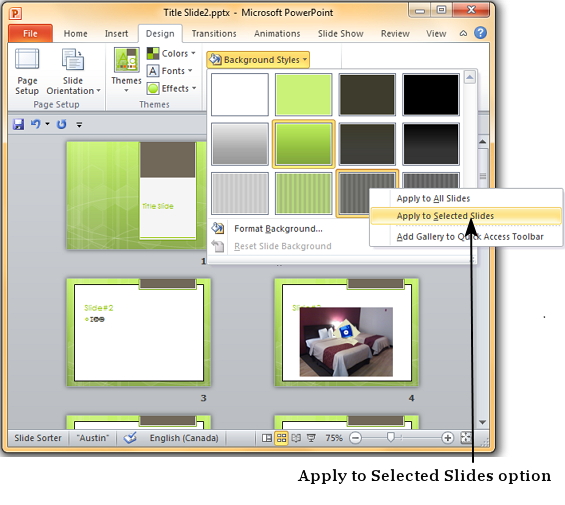The width and height of the screenshot is (565, 505).
Task: Choose the gray gradient background style
Action: pos(240,144)
